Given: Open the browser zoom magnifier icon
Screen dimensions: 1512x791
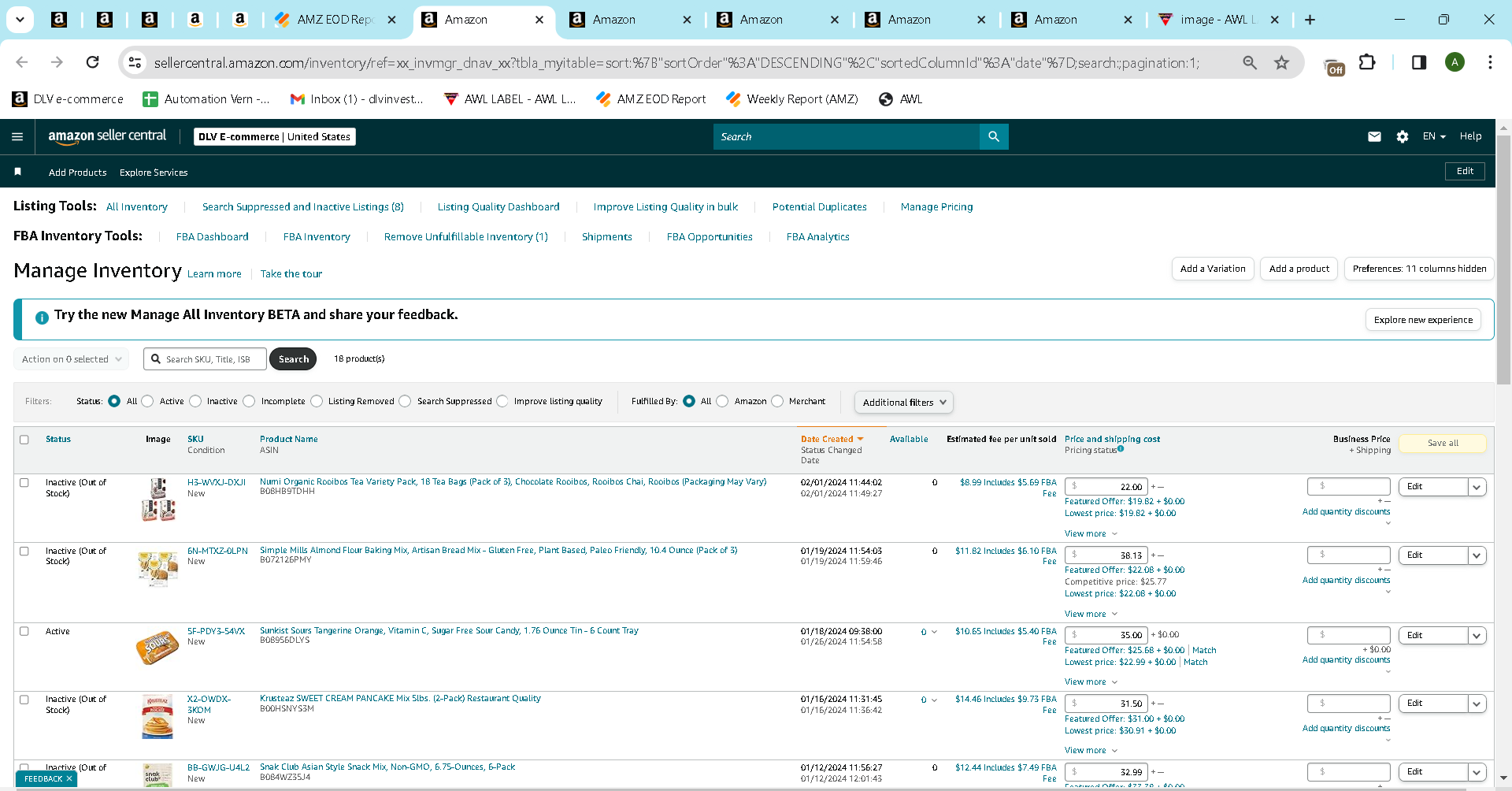Looking at the screenshot, I should tap(1250, 62).
